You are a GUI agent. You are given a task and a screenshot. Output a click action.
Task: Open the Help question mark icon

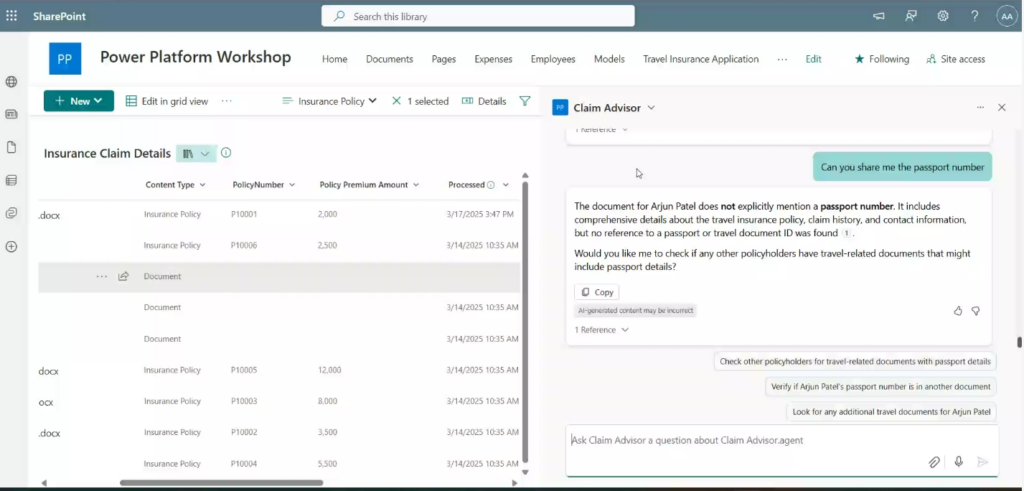tap(975, 16)
